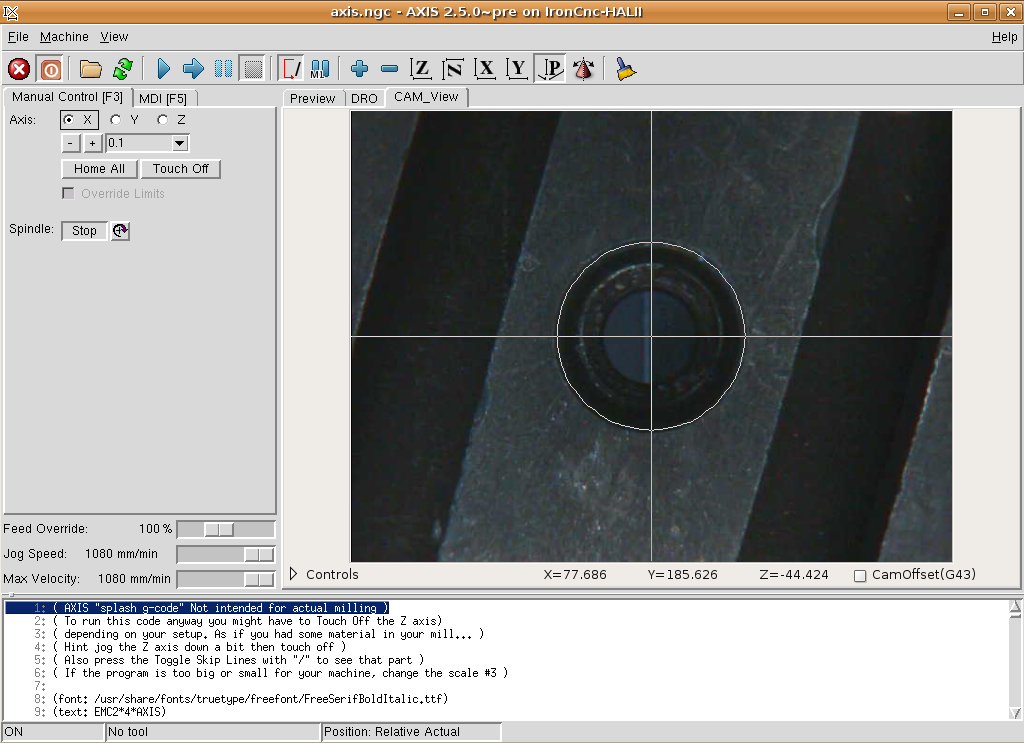Select the CAM_View tab
The height and width of the screenshot is (743, 1024).
click(426, 97)
